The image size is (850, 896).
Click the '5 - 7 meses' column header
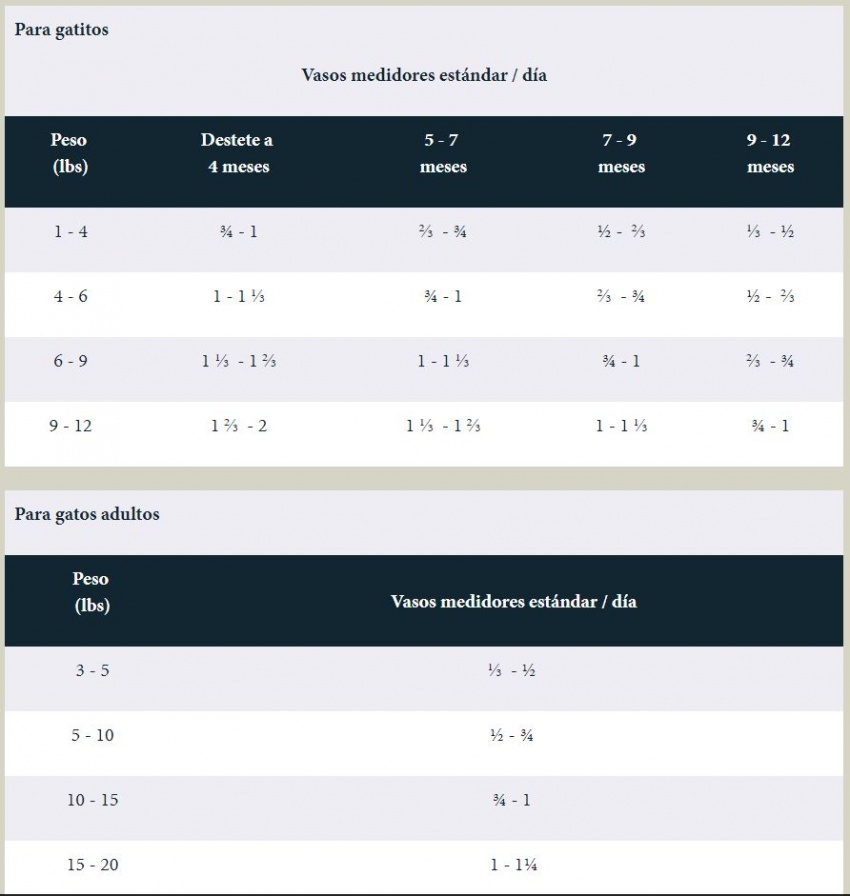pos(443,153)
